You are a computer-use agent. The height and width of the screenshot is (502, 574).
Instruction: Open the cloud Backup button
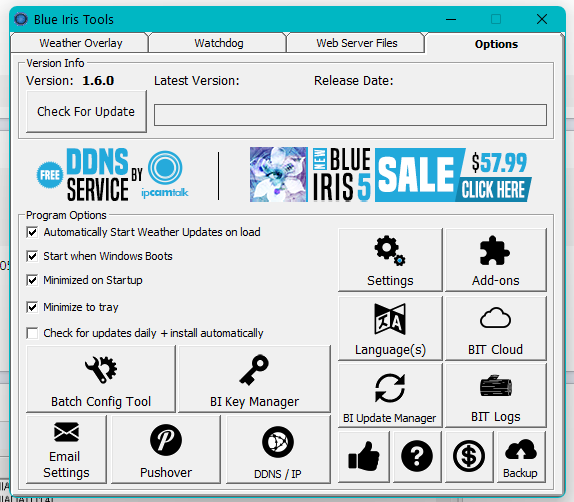tap(521, 457)
